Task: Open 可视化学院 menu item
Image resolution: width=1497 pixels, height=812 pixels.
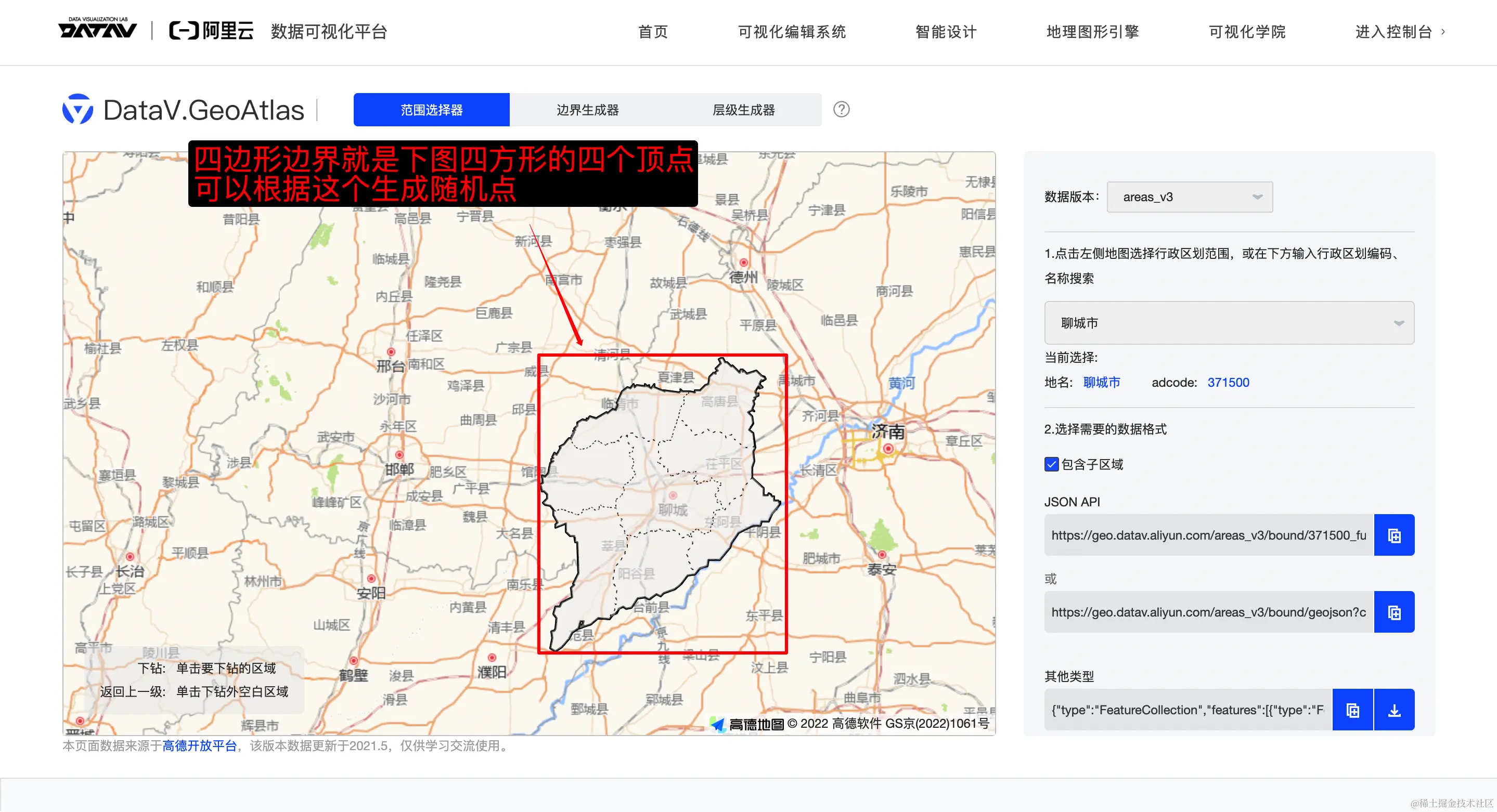Action: [x=1246, y=32]
